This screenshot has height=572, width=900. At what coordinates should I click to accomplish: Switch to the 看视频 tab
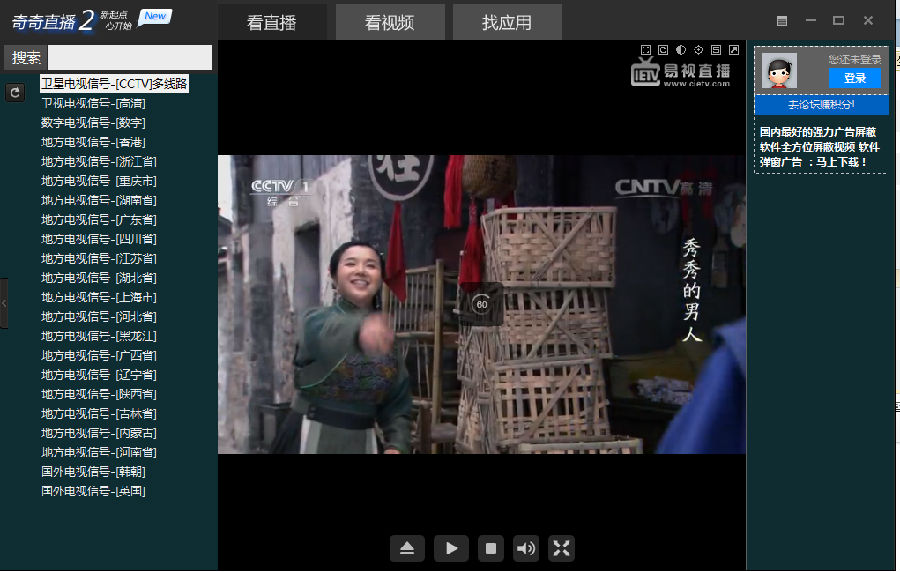390,22
